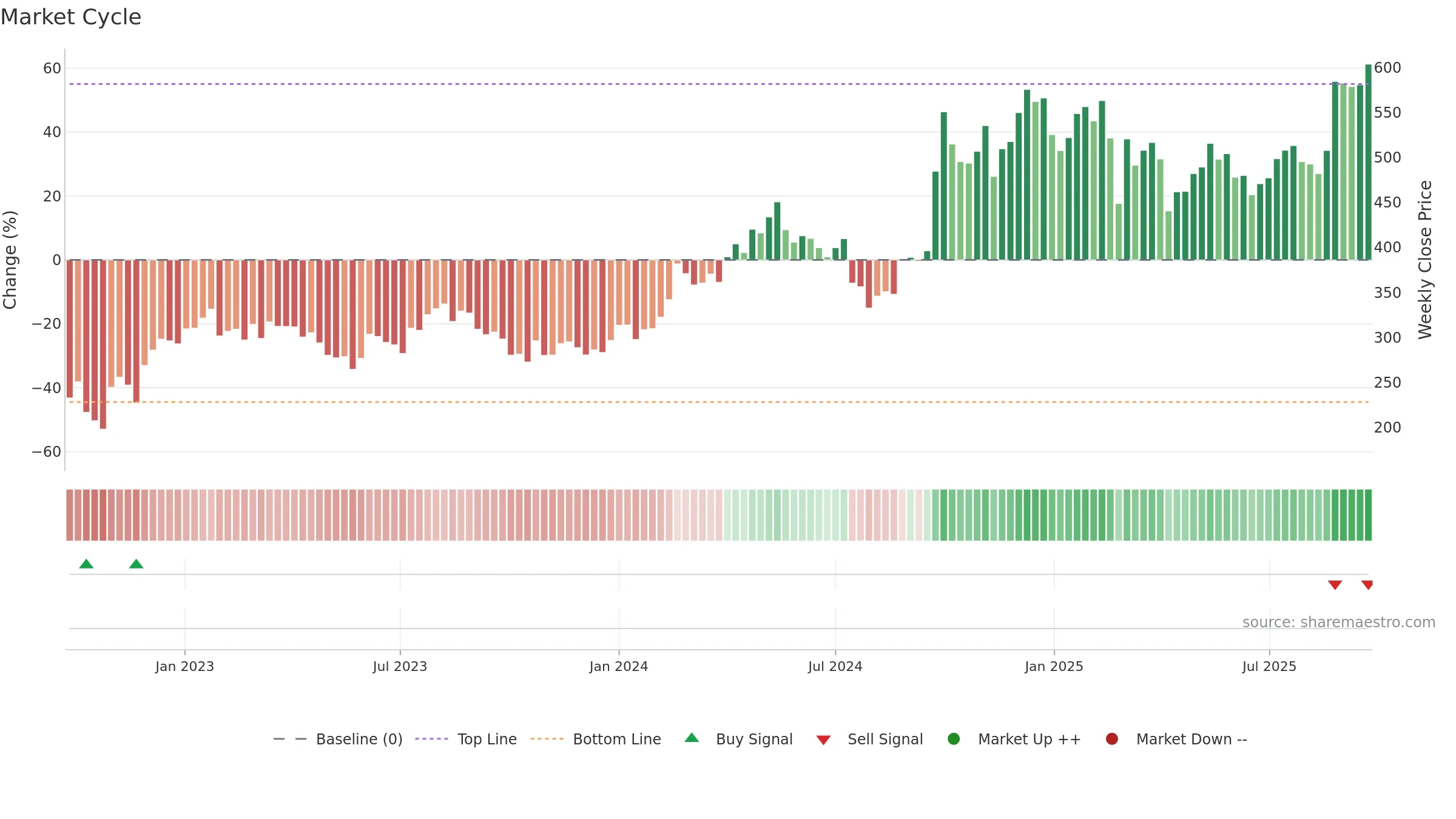
Task: Click the green Buy Signal legend triangle icon
Action: [x=692, y=738]
